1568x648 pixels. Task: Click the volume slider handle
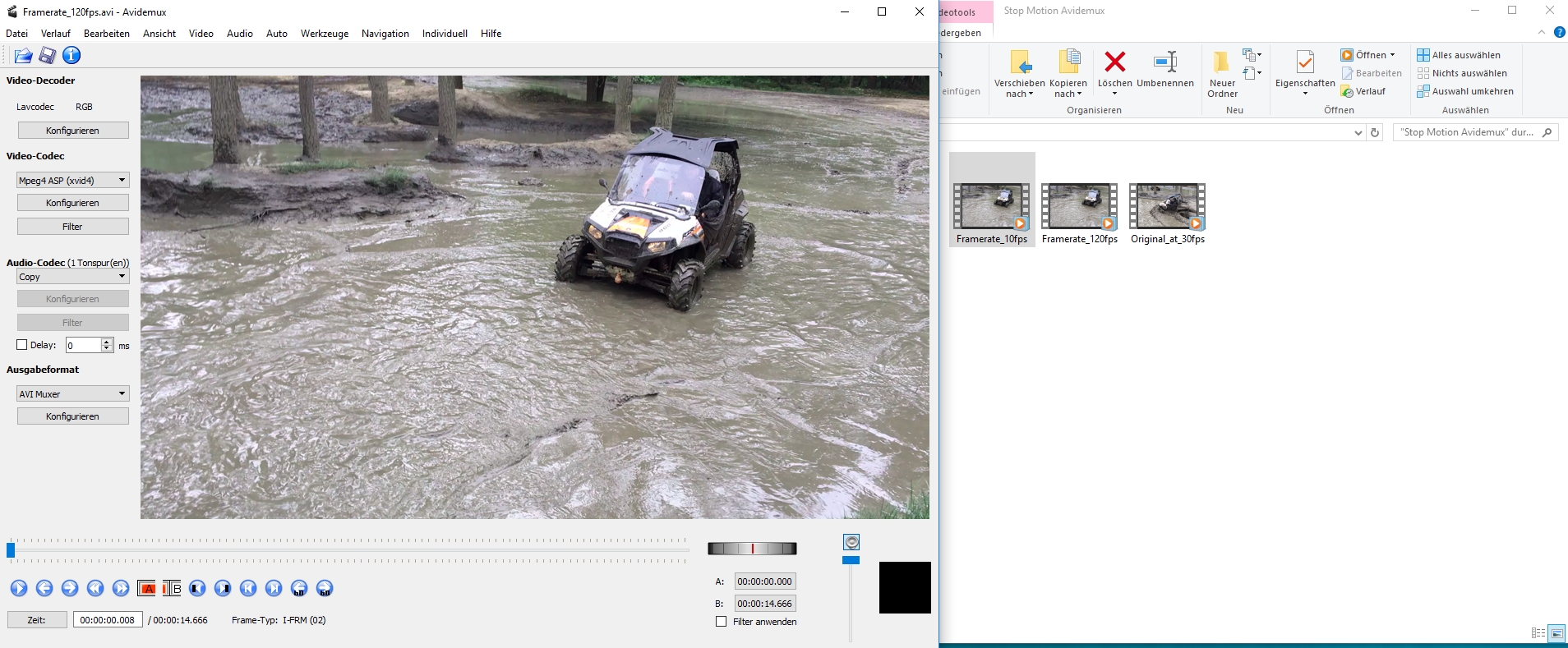851,560
